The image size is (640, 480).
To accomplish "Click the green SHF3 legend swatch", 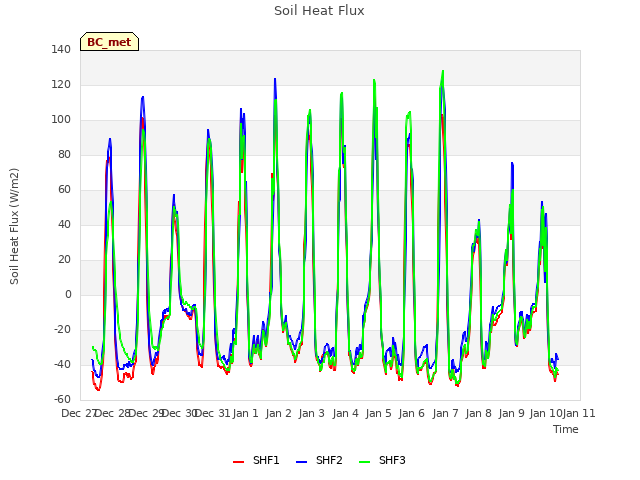I will [x=364, y=461].
